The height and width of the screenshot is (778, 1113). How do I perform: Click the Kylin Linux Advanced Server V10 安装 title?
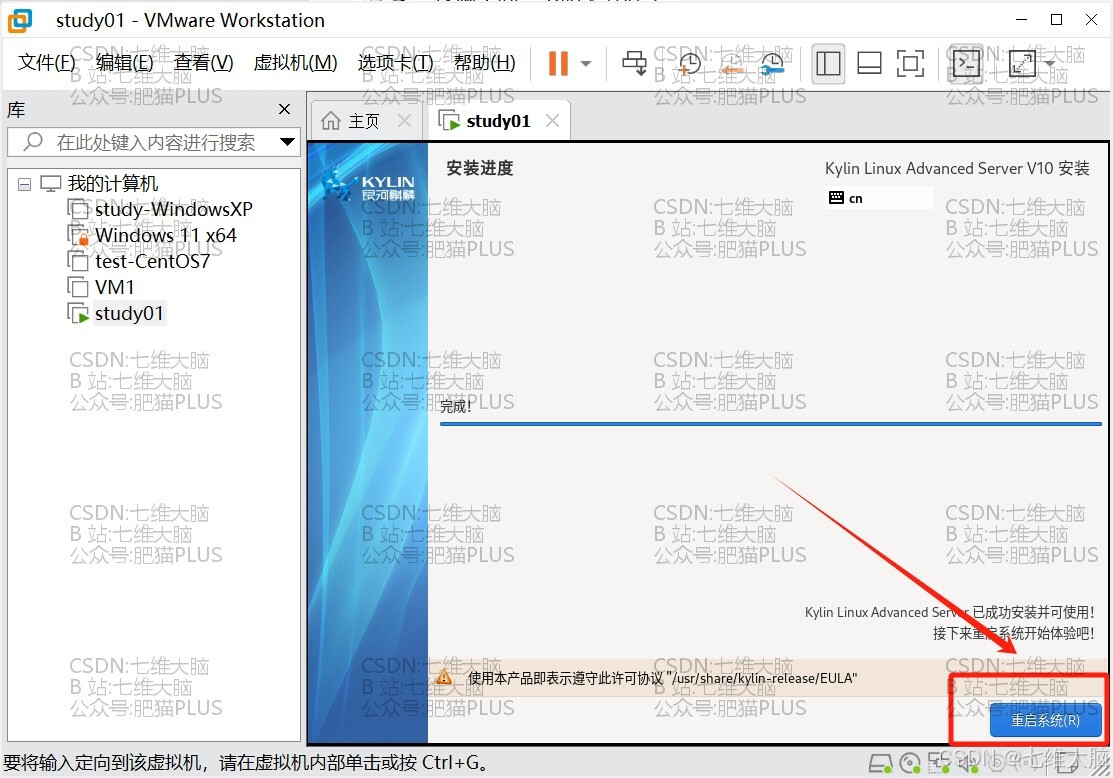click(957, 168)
